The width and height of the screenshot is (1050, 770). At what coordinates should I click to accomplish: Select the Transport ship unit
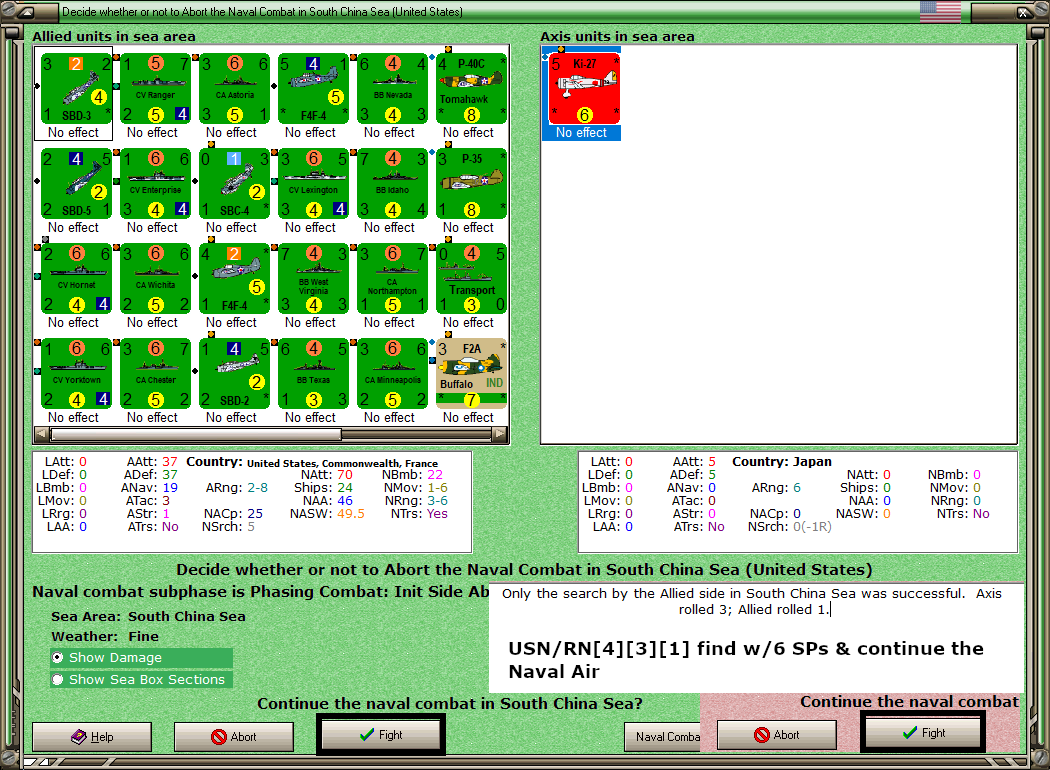click(472, 279)
